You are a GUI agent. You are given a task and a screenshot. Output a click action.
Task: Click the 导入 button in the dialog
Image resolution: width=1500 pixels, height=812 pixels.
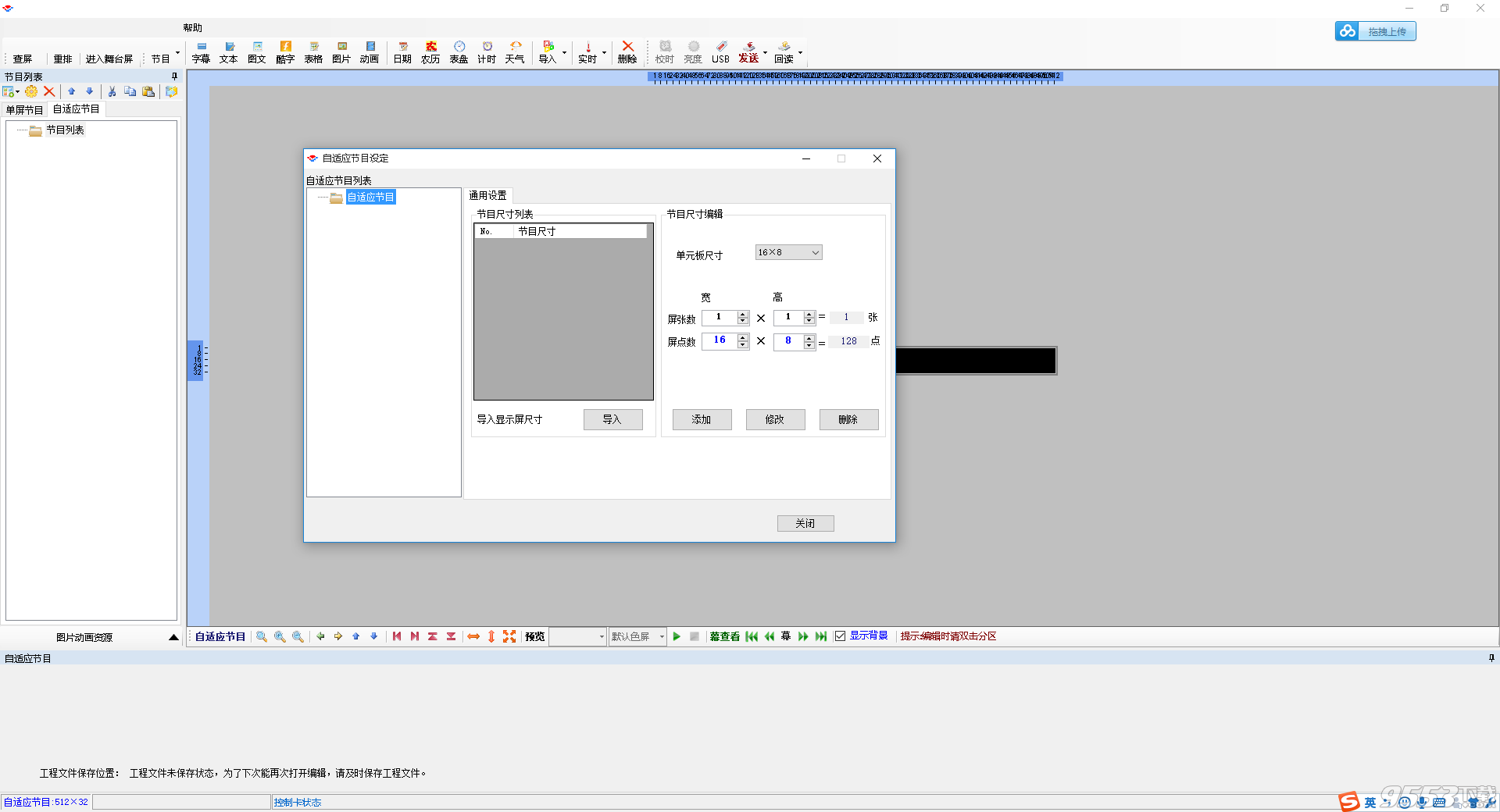tap(612, 419)
